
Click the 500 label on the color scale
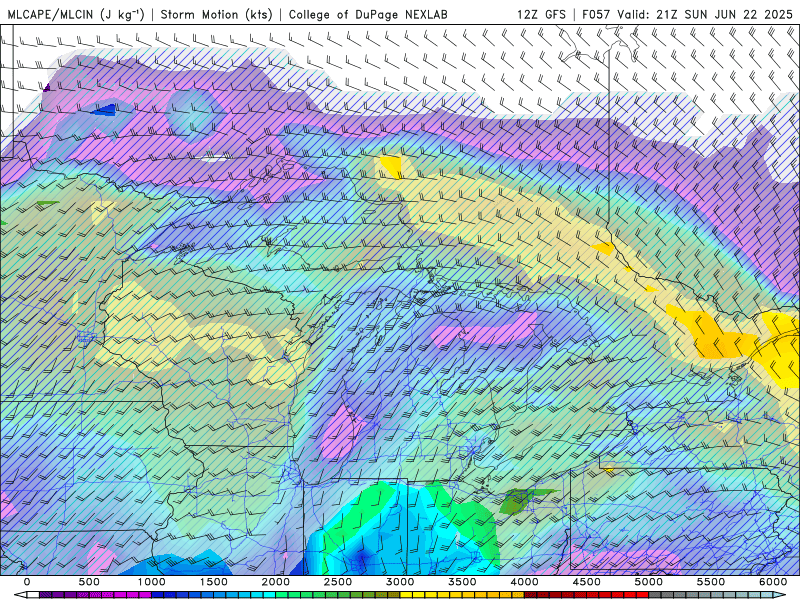(x=89, y=582)
